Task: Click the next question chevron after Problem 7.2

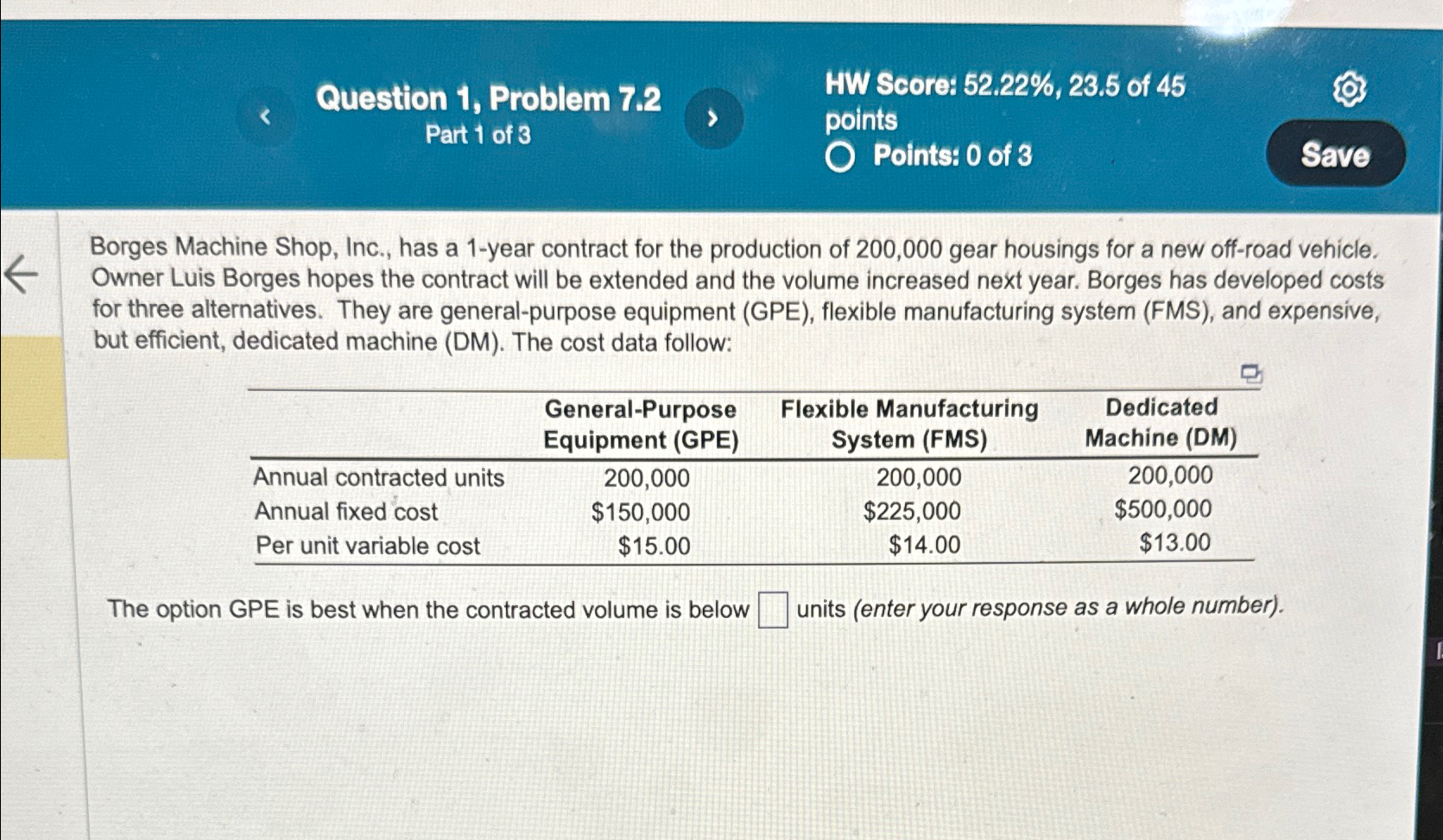Action: click(x=713, y=117)
